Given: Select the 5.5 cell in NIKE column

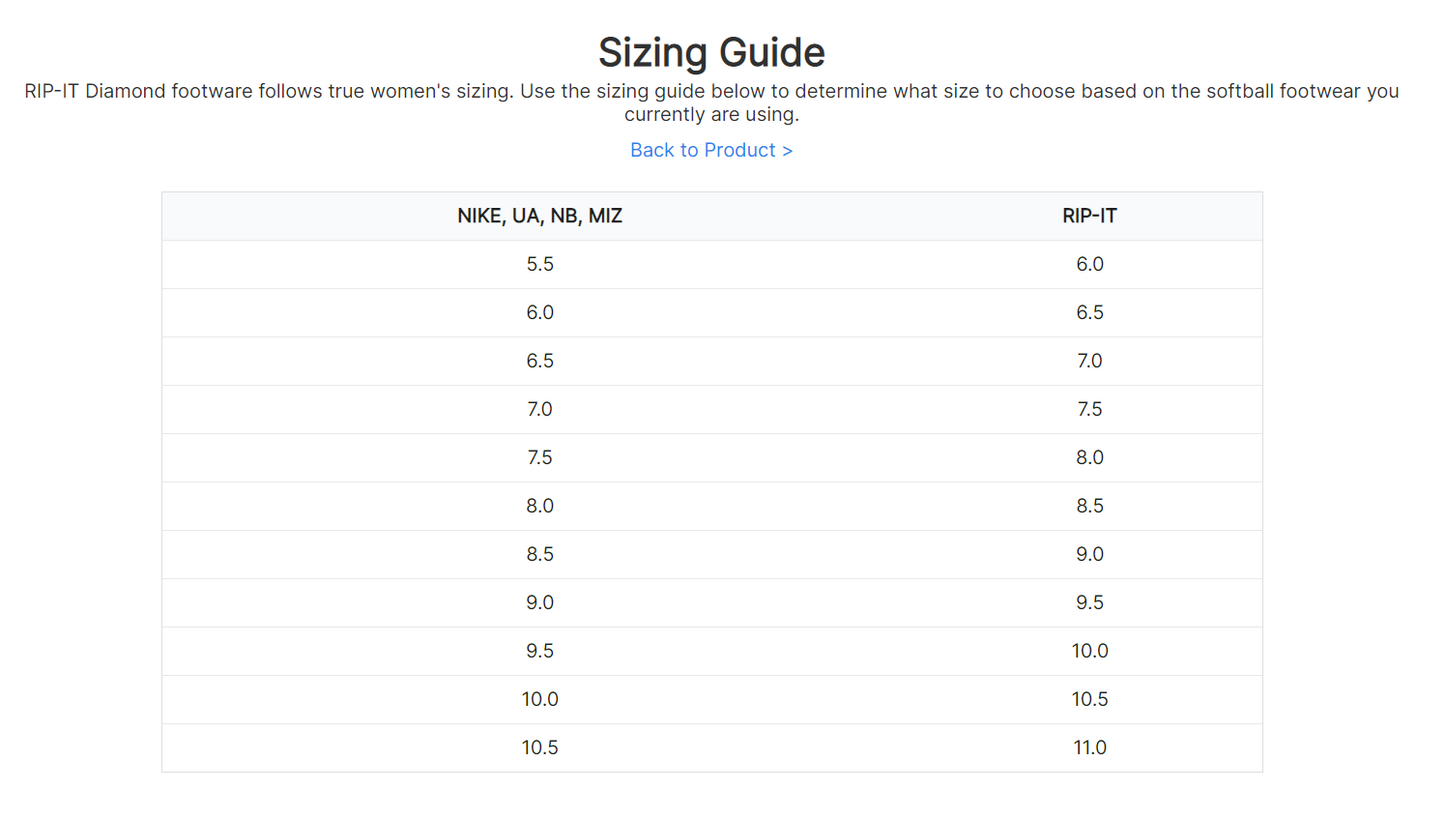Looking at the screenshot, I should [540, 264].
